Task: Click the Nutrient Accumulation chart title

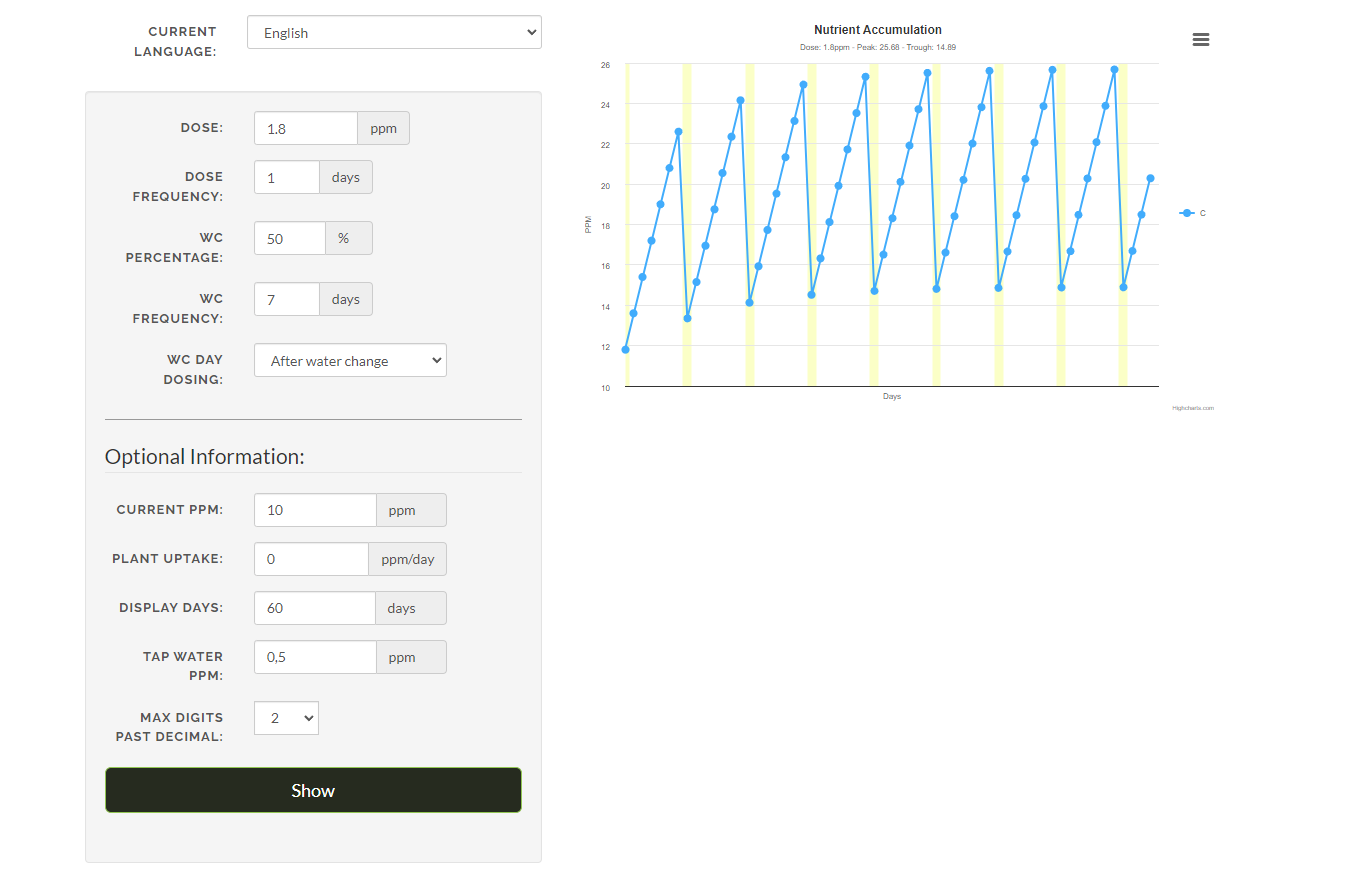Action: tap(878, 30)
